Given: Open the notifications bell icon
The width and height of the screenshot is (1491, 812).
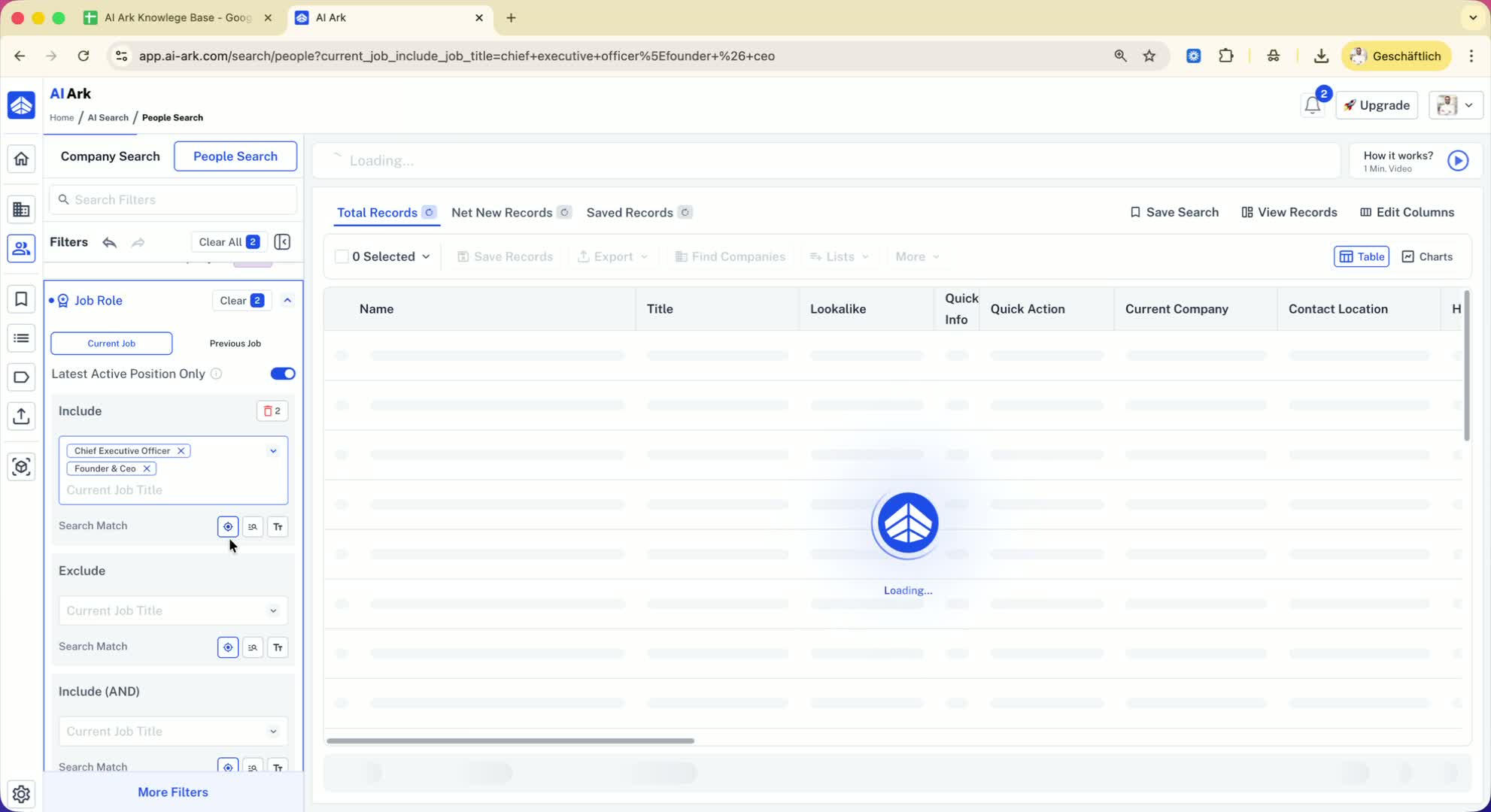Looking at the screenshot, I should [1312, 106].
